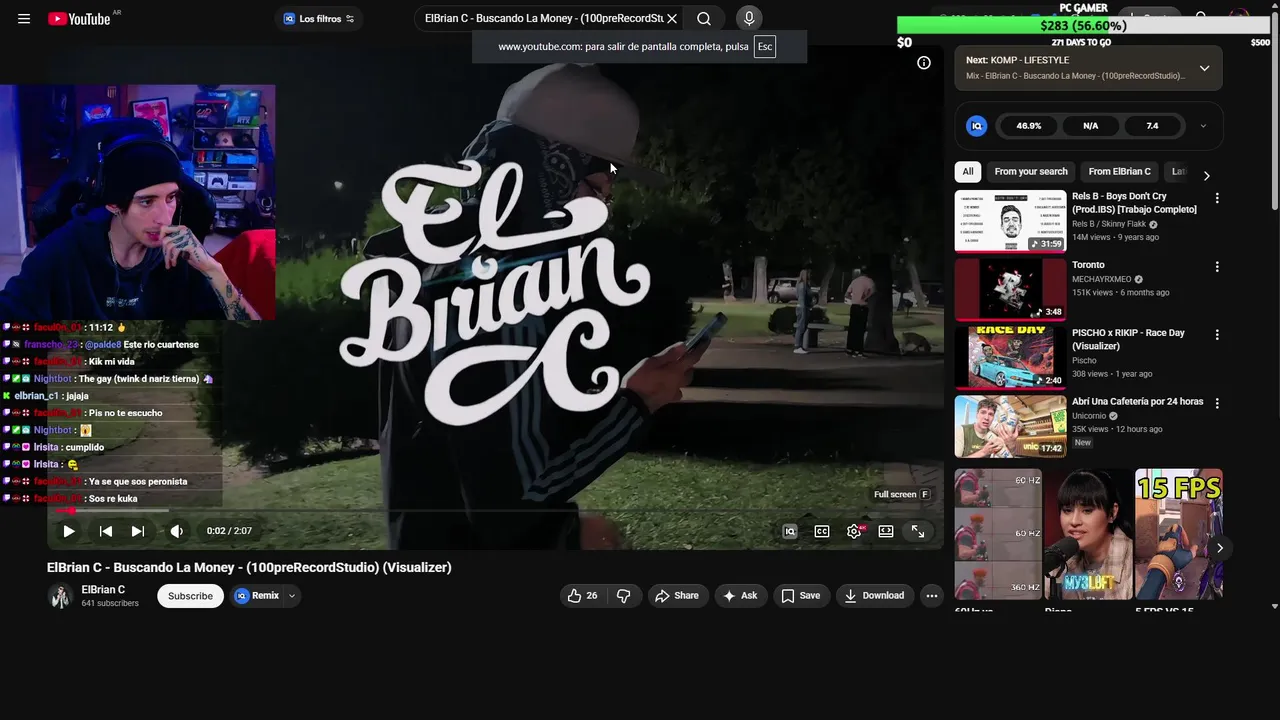Click the search magnifier button

pyautogui.click(x=704, y=19)
